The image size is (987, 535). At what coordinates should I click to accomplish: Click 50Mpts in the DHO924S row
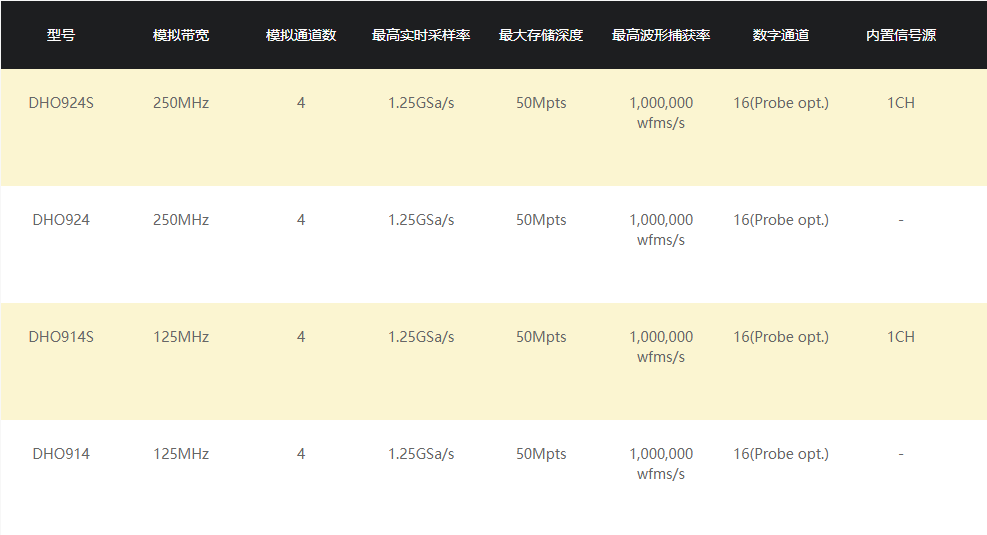(x=541, y=103)
